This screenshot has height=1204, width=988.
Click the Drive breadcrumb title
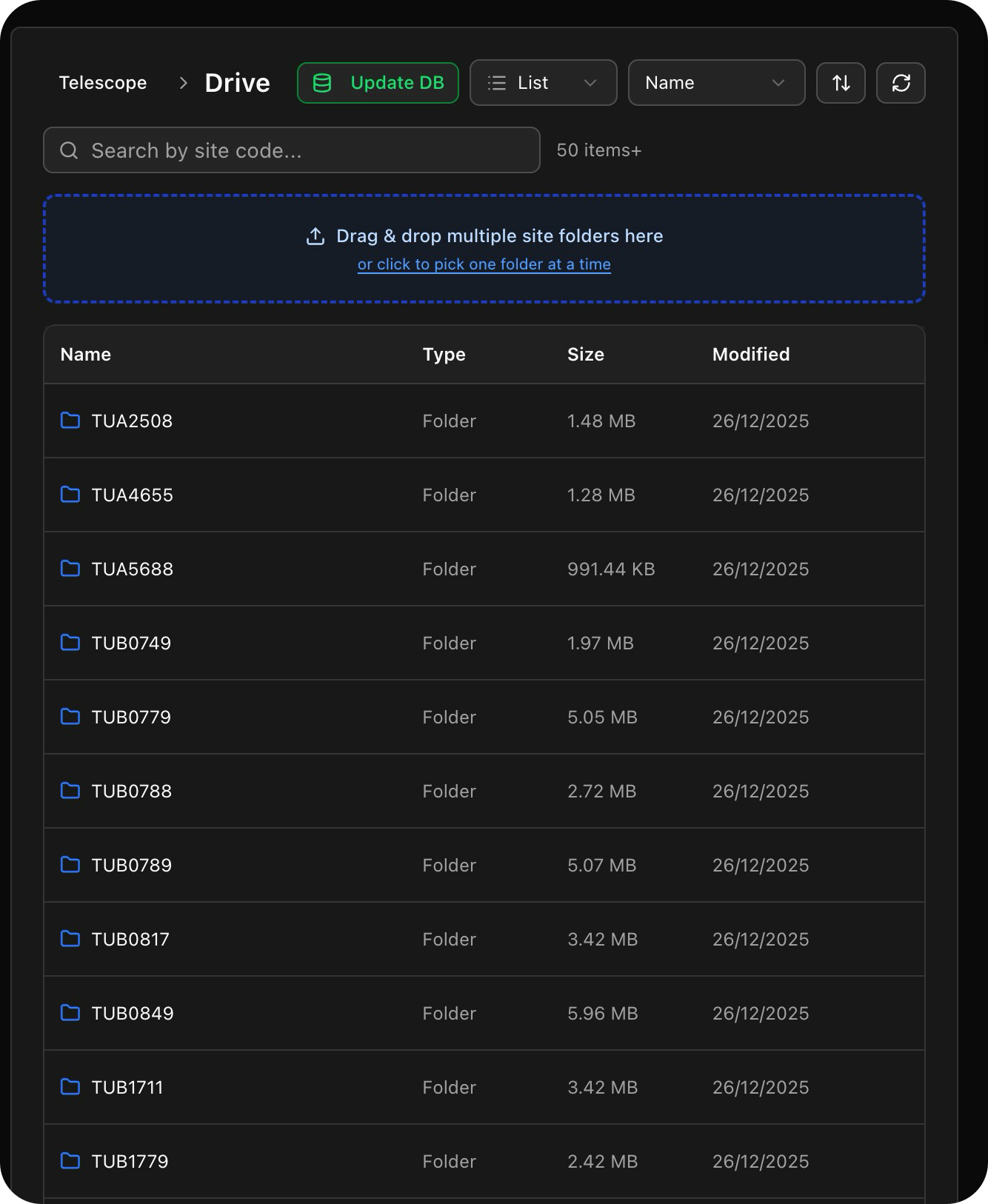pyautogui.click(x=237, y=83)
